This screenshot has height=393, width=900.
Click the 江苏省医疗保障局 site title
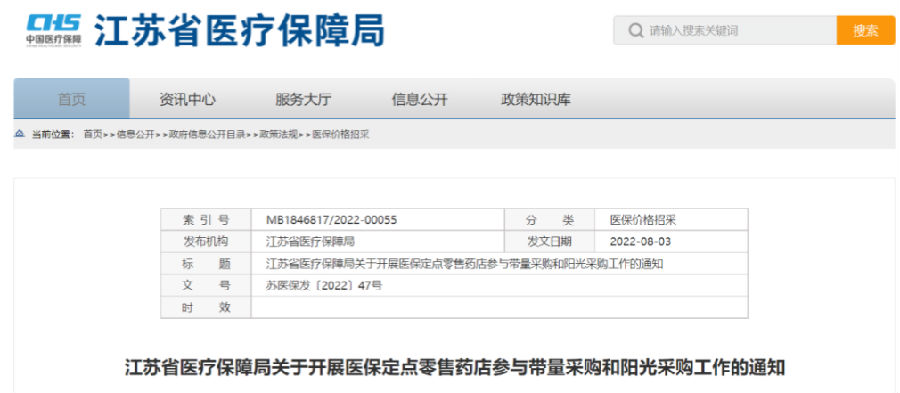pyautogui.click(x=239, y=30)
